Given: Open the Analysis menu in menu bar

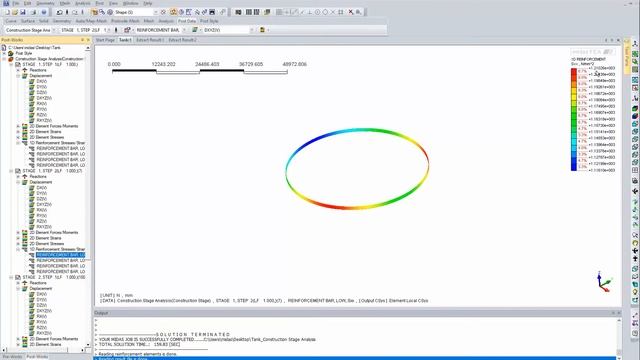Looking at the screenshot, I should 82,3.
